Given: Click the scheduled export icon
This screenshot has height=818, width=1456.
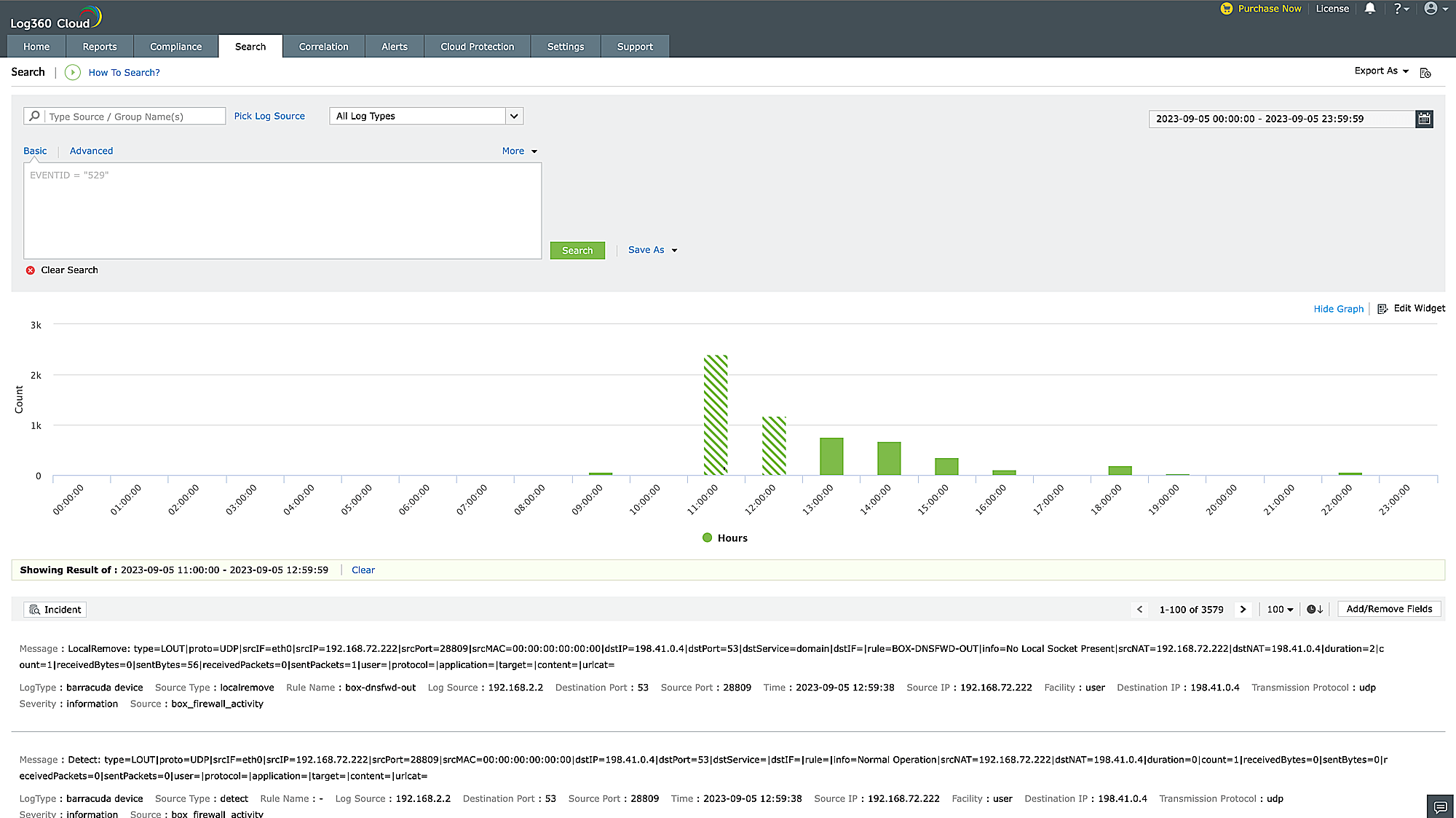Looking at the screenshot, I should 1425,73.
